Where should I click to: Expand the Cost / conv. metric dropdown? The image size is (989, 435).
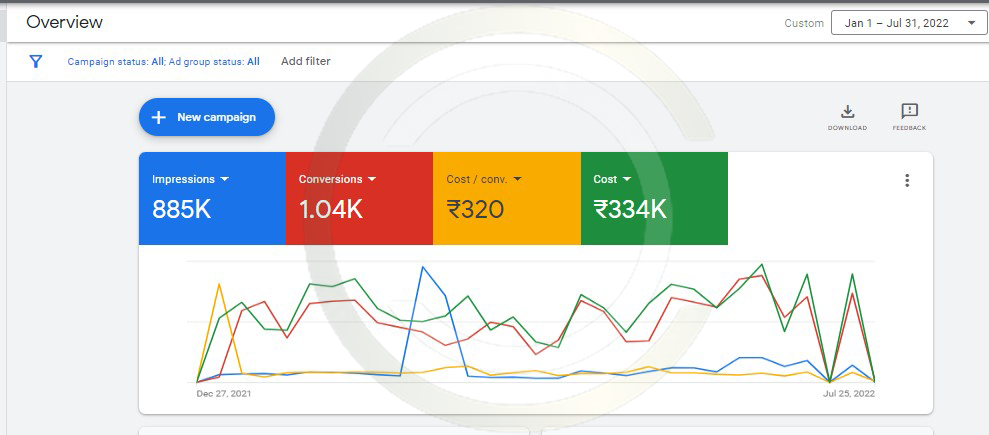tap(517, 179)
